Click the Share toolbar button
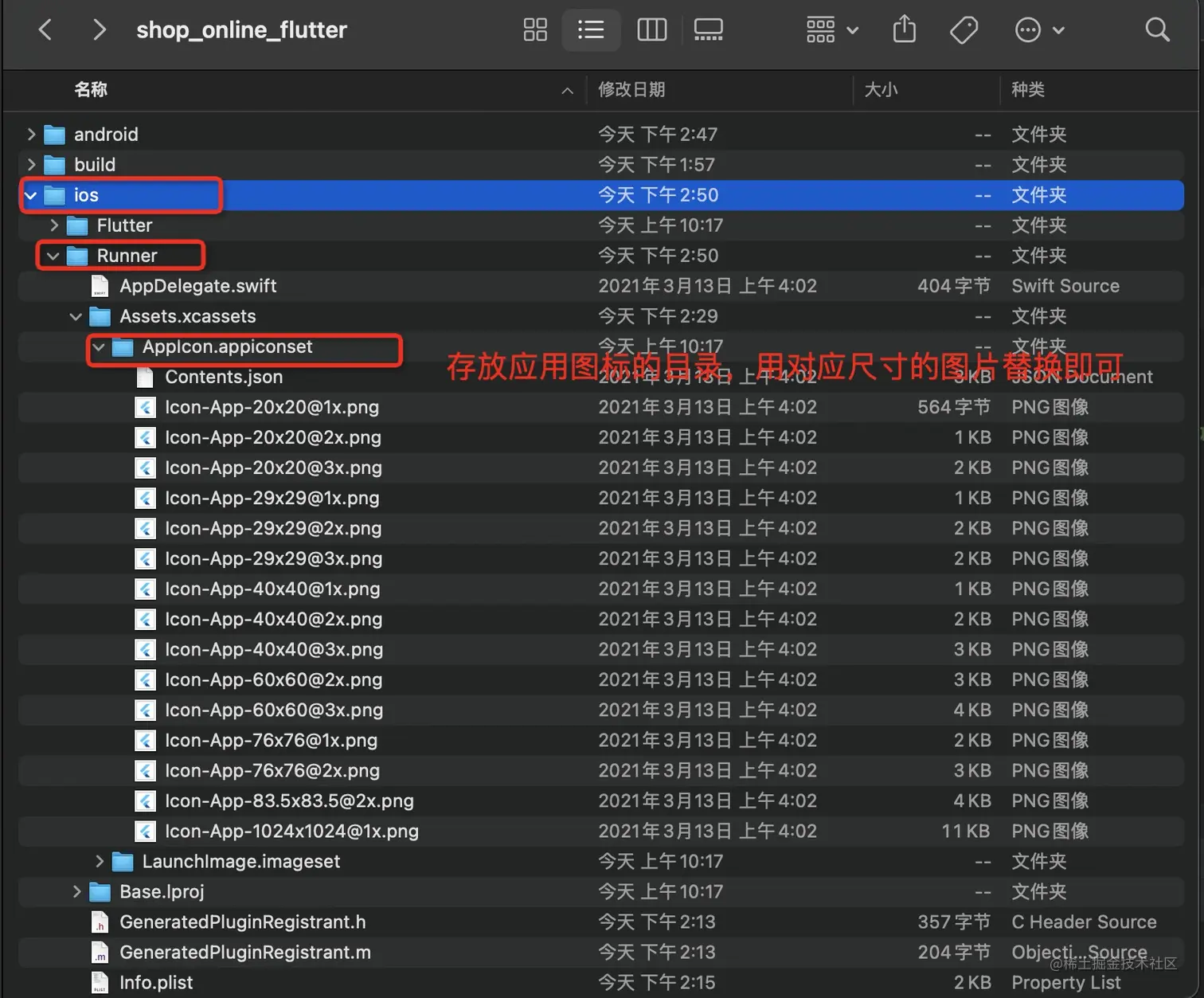Screen dimensions: 1204x998 pos(905,30)
